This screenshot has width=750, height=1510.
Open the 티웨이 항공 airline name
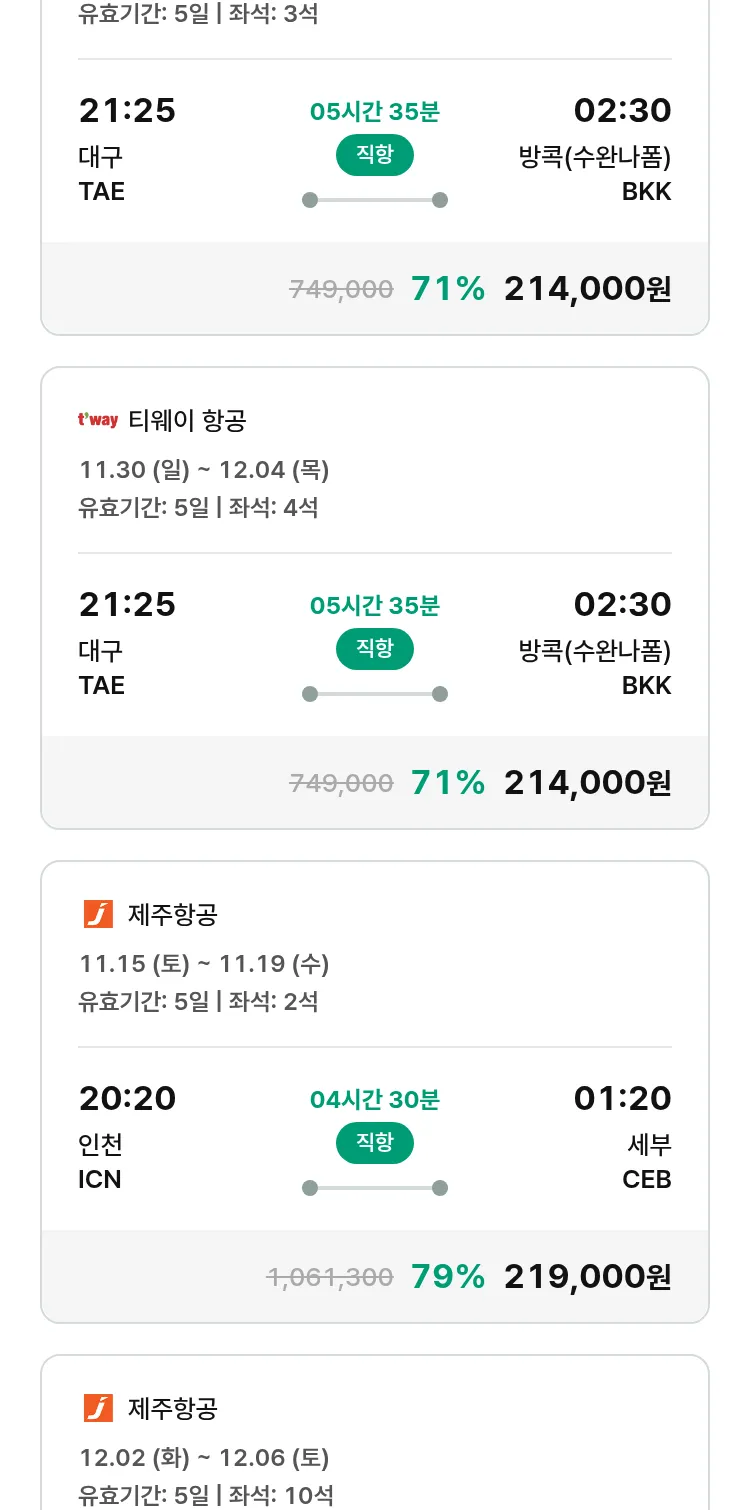click(x=187, y=421)
